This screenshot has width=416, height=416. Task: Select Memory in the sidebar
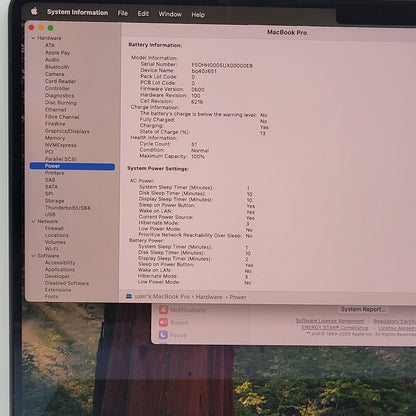55,138
